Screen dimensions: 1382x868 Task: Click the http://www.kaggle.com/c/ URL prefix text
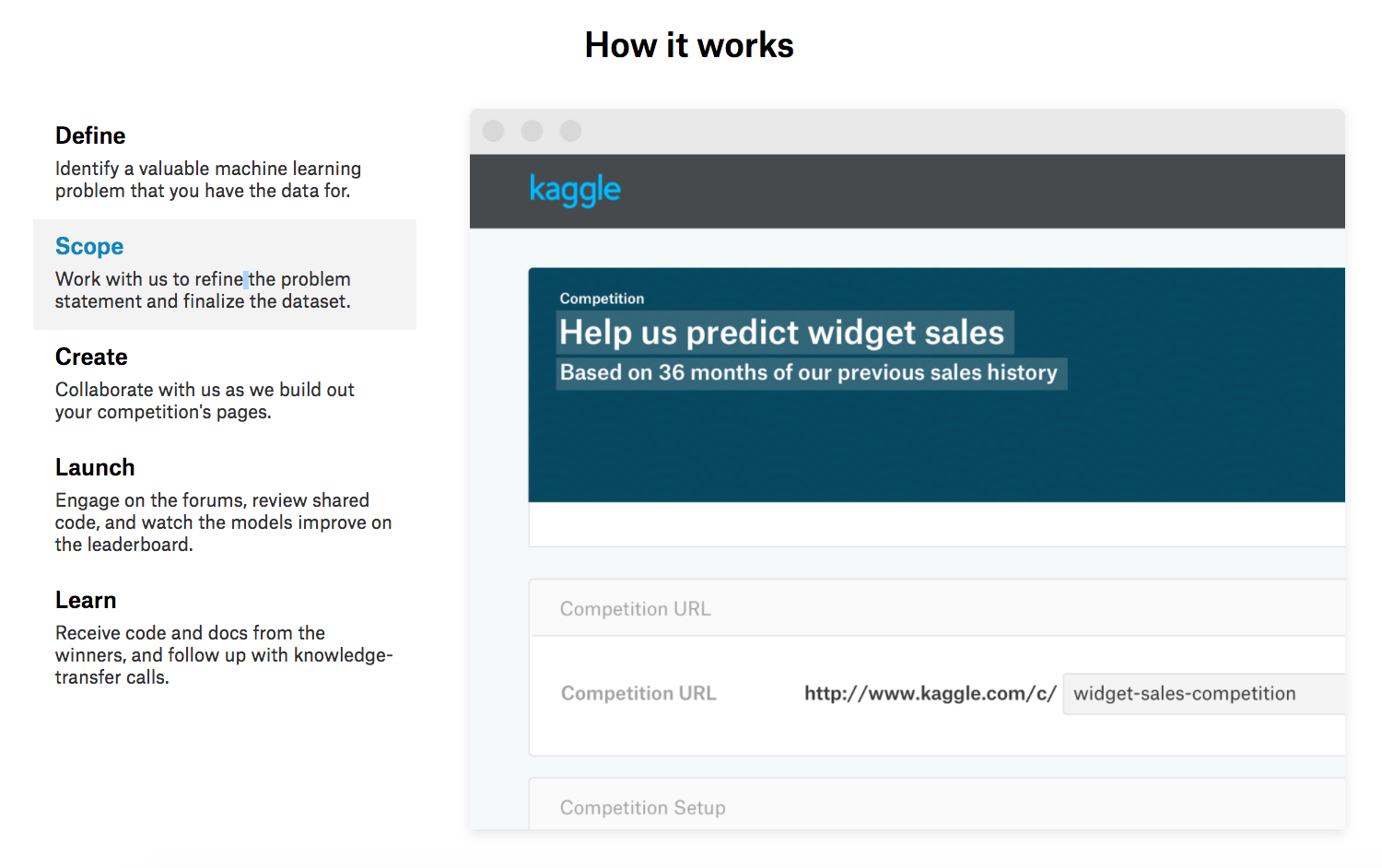tap(931, 694)
